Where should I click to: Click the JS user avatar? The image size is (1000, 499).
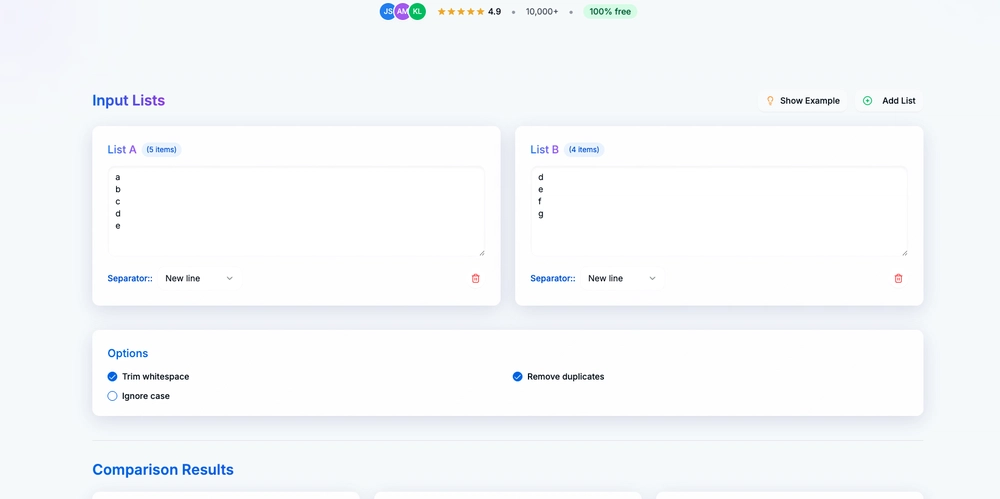[388, 11]
